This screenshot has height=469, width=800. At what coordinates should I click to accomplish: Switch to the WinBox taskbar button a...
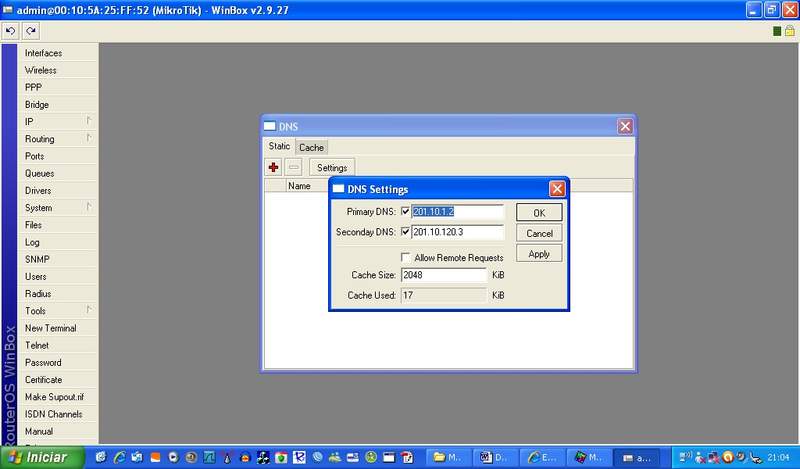point(637,457)
